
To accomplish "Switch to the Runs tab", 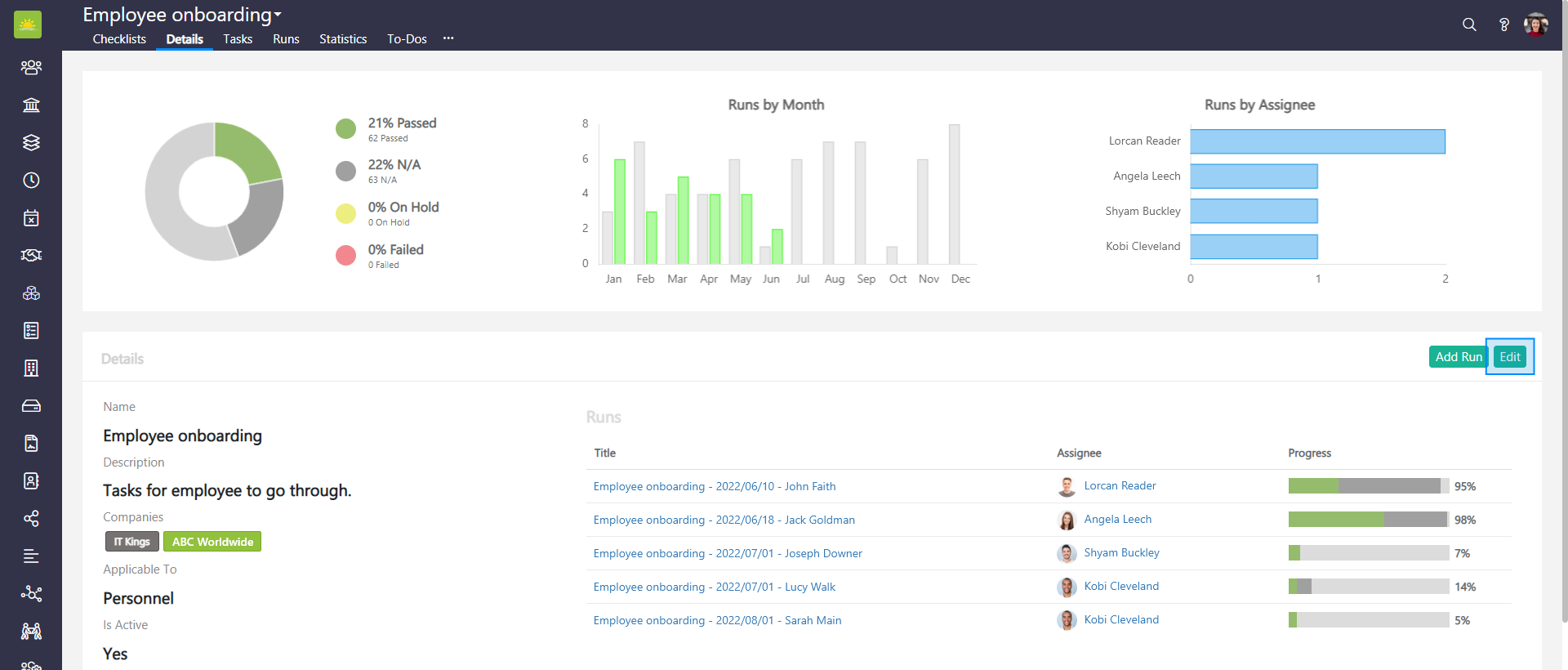I will click(x=286, y=39).
